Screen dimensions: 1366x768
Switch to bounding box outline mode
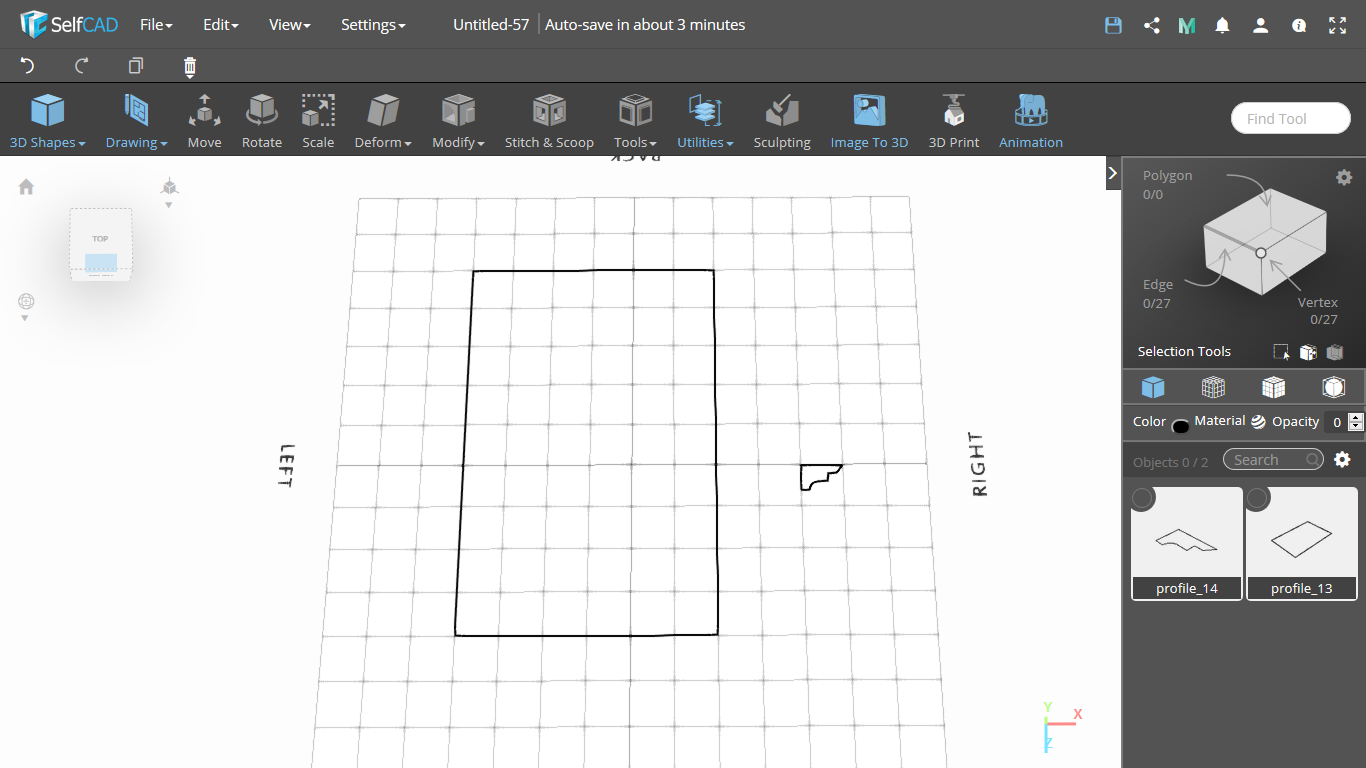[1333, 387]
